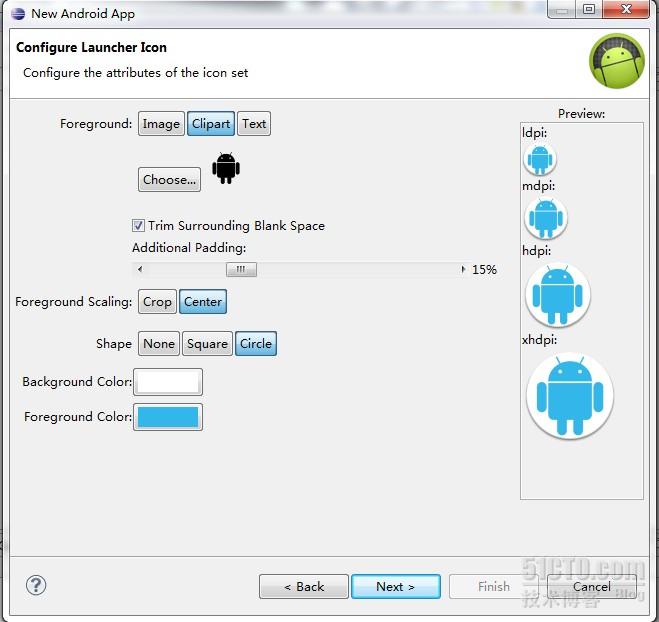Click the Additional Padding slider thumb
Viewport: 659px width, 622px height.
click(241, 269)
